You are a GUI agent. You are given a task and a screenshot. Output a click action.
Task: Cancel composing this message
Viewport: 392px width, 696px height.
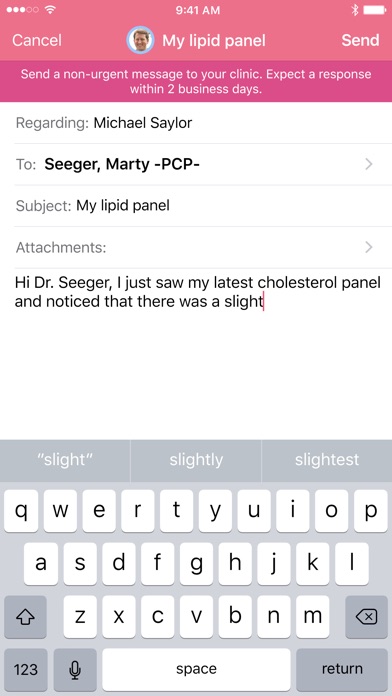point(37,40)
